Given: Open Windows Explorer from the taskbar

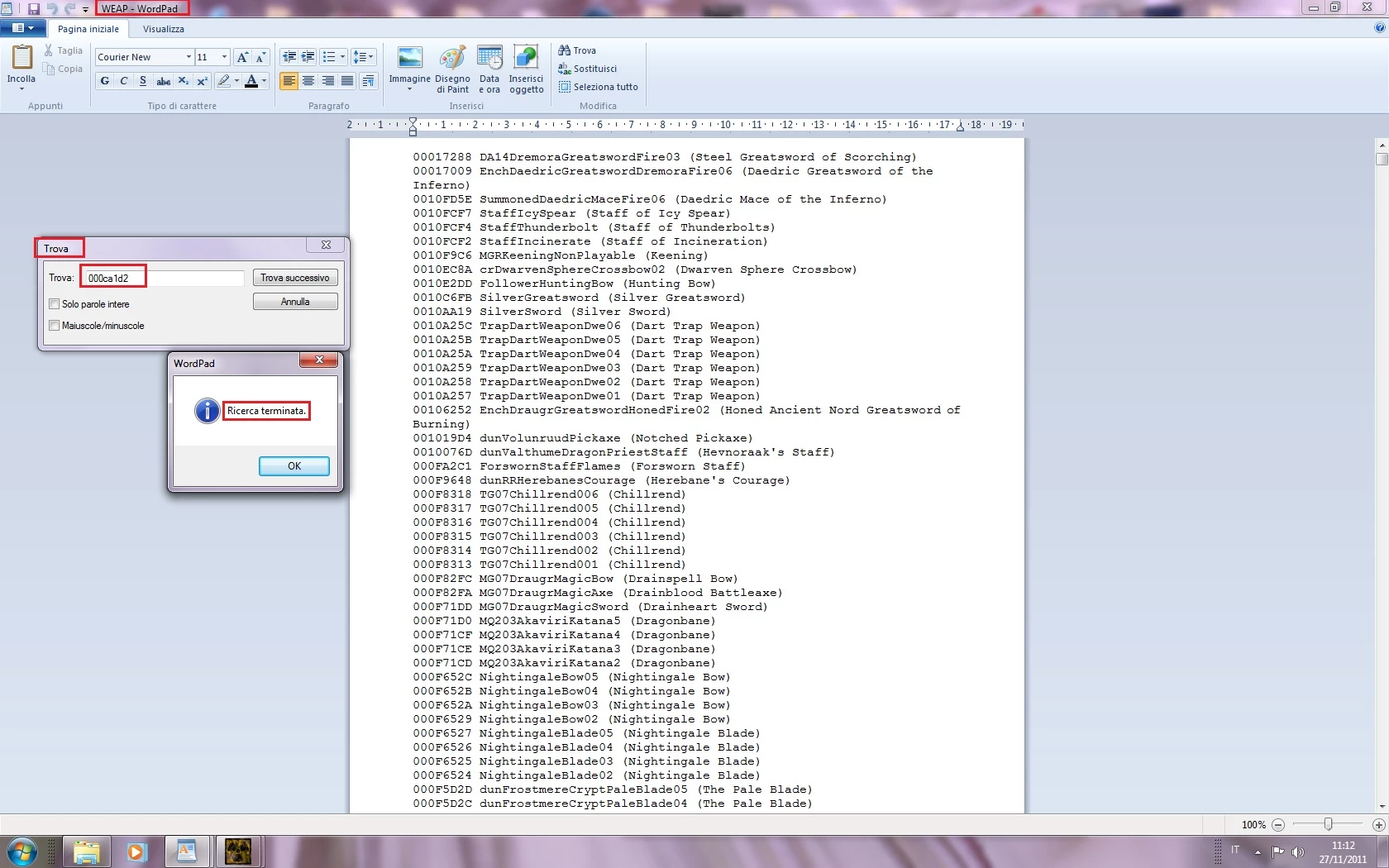Looking at the screenshot, I should [x=87, y=851].
